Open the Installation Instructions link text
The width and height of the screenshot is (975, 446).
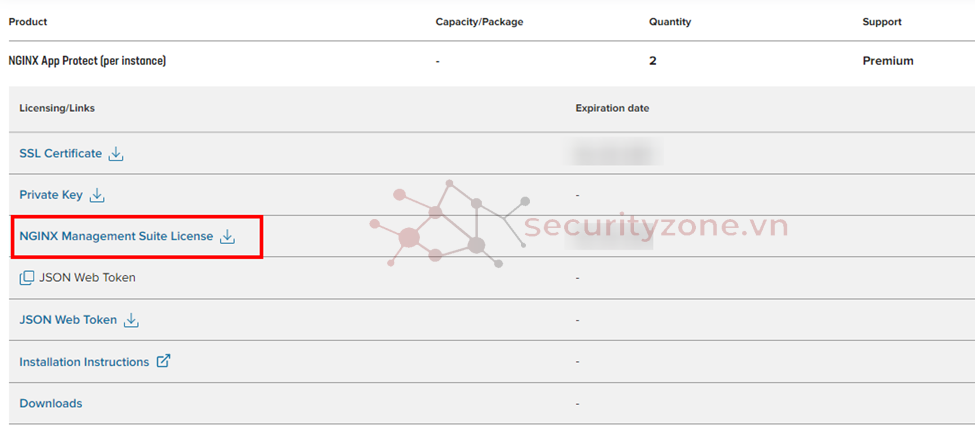84,362
